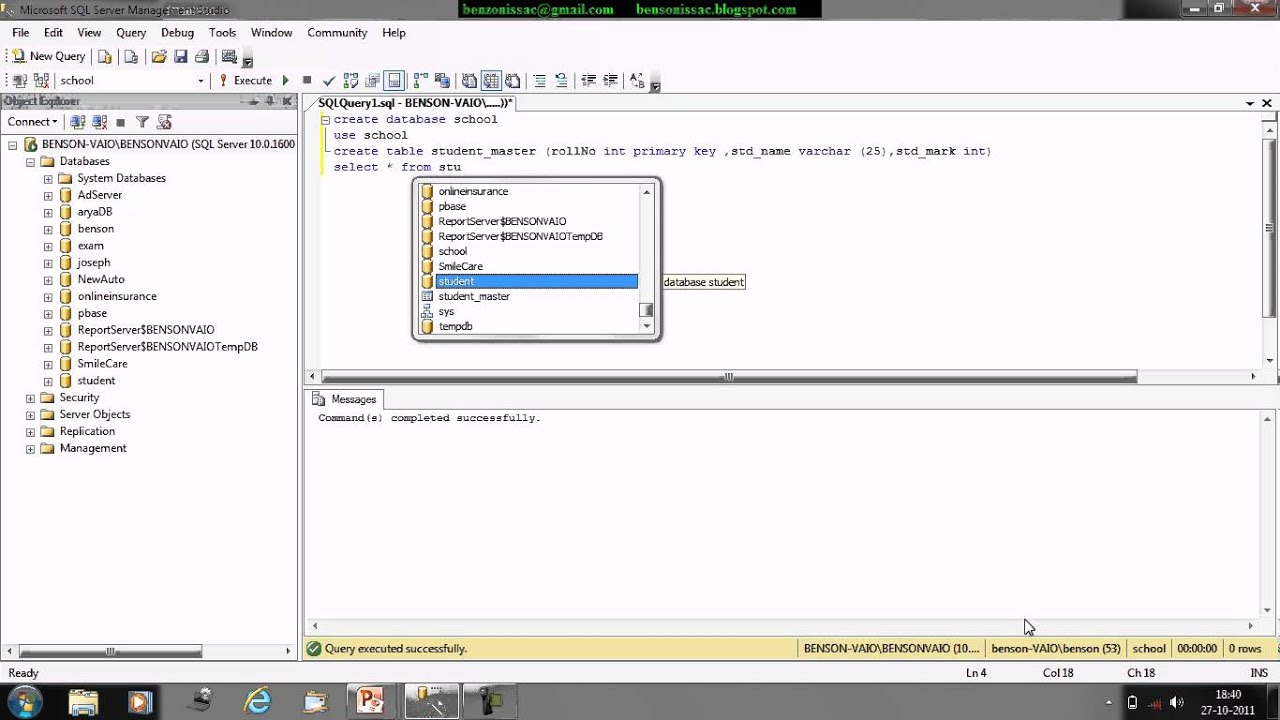Viewport: 1280px width, 720px height.
Task: Click the Windows Explorer taskbar icon
Action: coord(84,700)
